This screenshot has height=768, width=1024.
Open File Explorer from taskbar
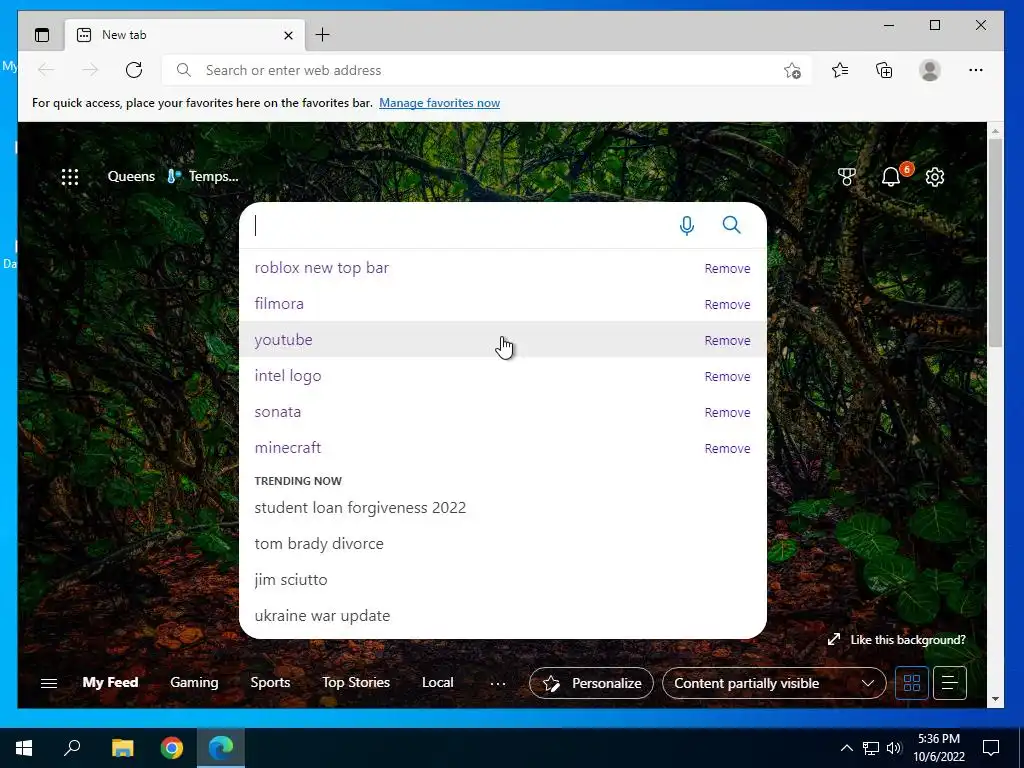(x=122, y=748)
